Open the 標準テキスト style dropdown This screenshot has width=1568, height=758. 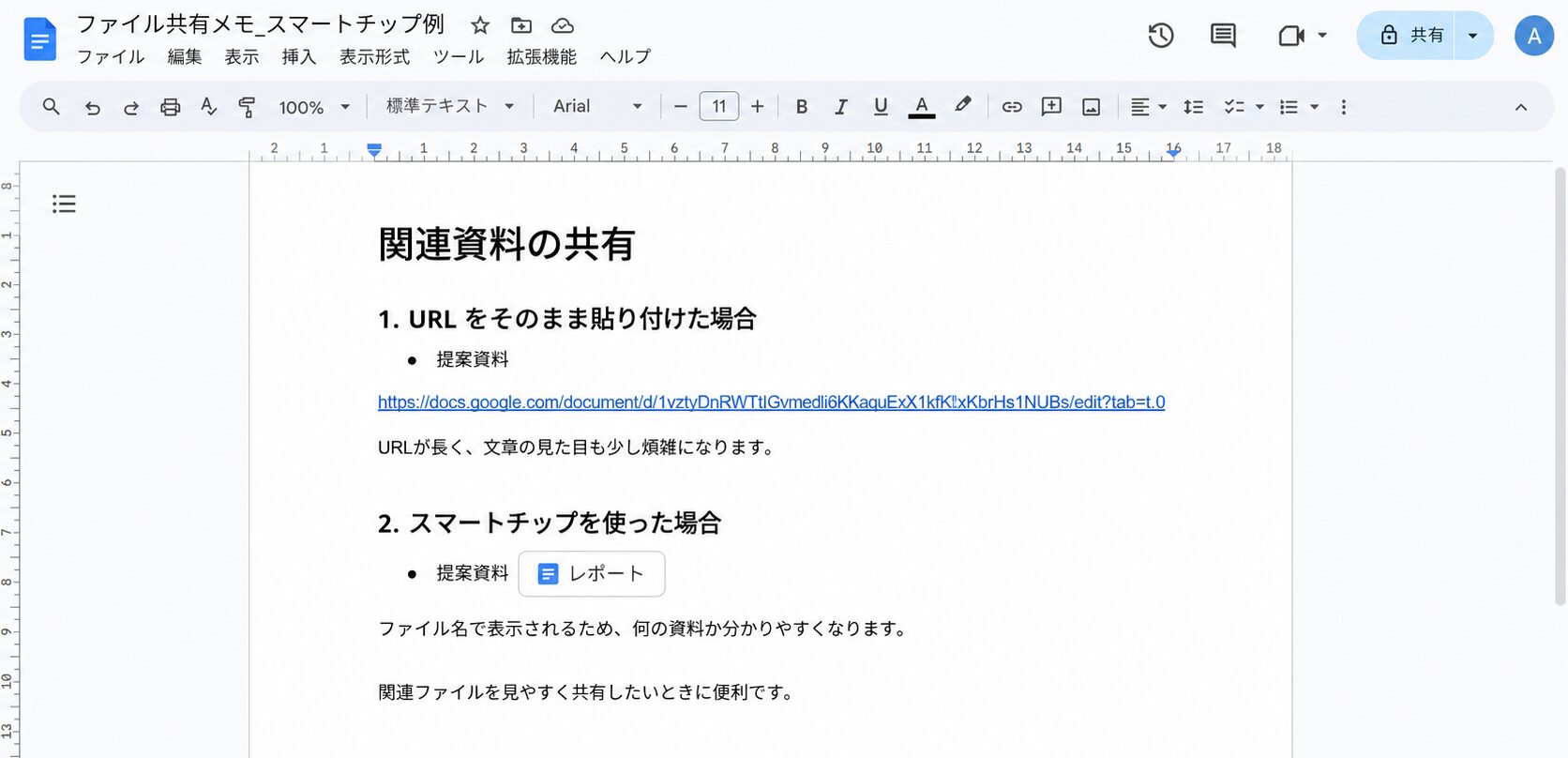(x=451, y=106)
